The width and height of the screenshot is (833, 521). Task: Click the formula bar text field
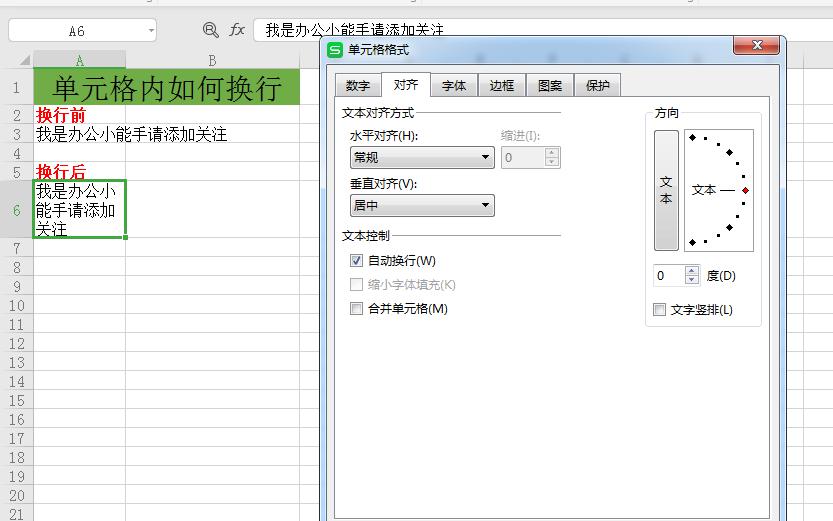(x=543, y=30)
